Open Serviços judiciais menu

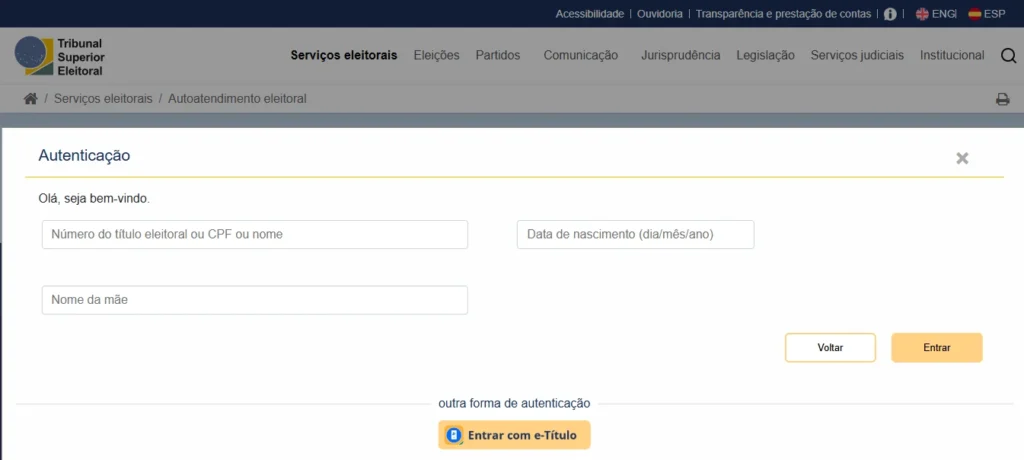pos(857,56)
